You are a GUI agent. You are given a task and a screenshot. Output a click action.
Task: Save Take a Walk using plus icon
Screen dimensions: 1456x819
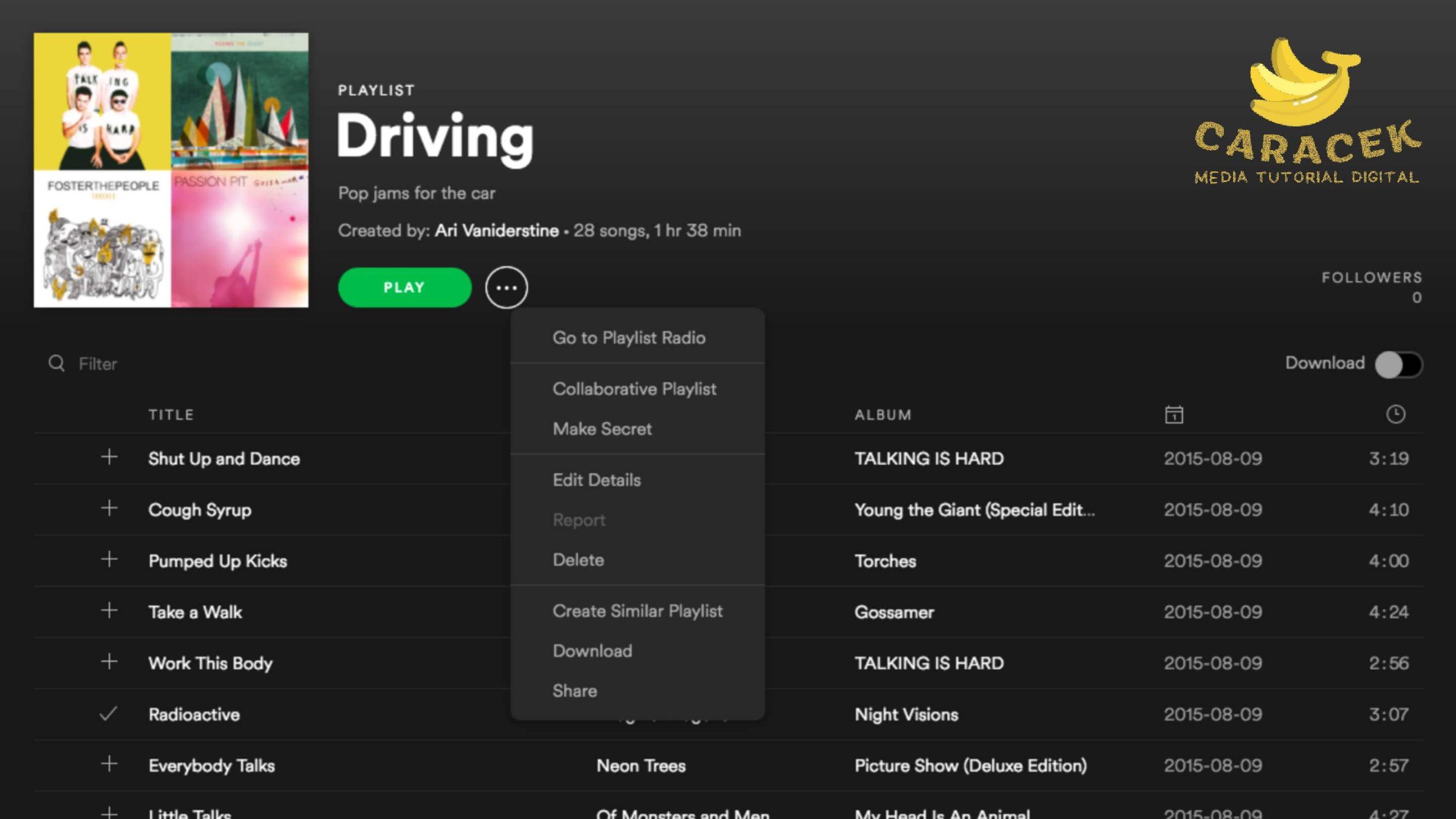click(x=109, y=610)
